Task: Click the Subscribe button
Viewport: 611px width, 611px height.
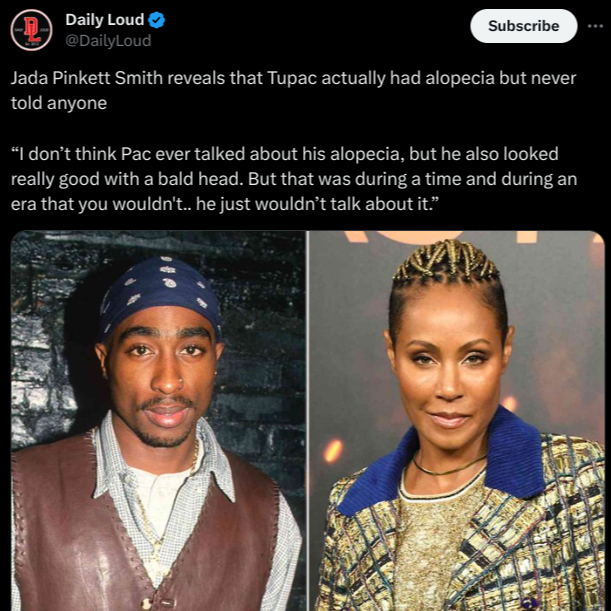Action: click(523, 26)
